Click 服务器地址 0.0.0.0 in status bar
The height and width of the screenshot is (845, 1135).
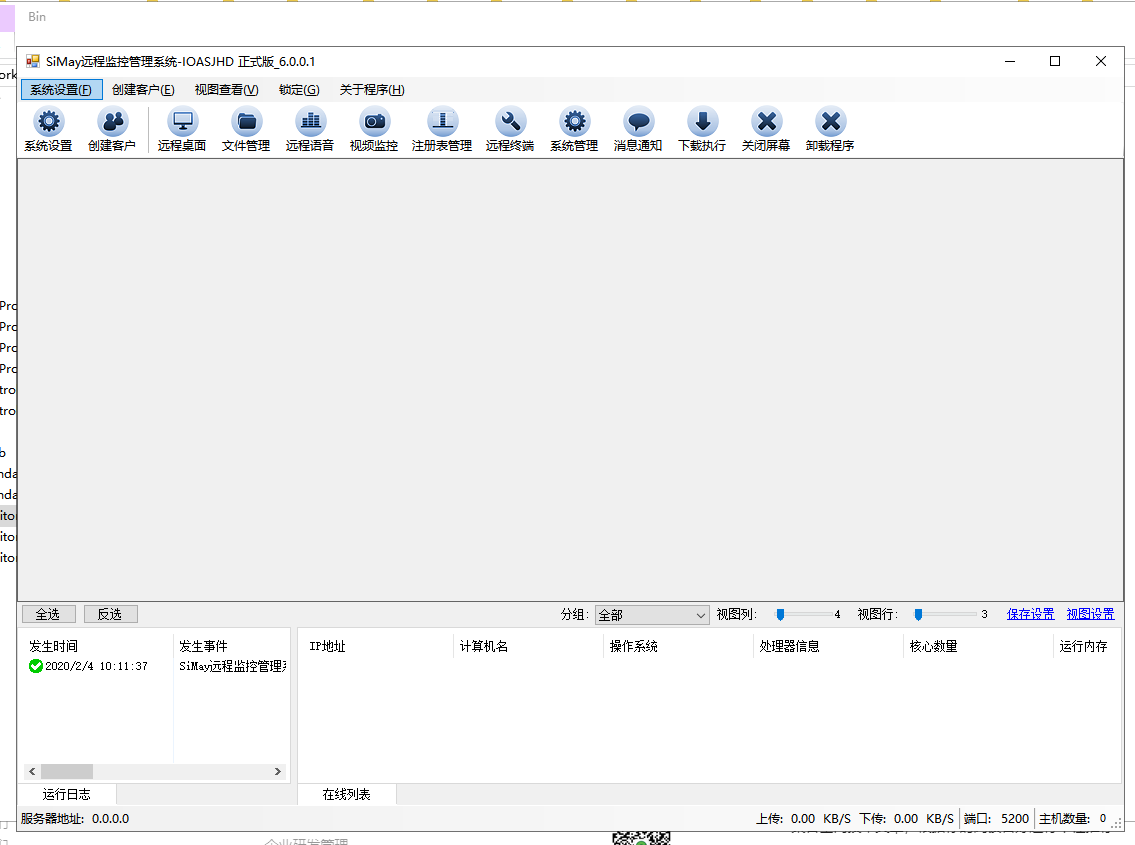pyautogui.click(x=75, y=819)
